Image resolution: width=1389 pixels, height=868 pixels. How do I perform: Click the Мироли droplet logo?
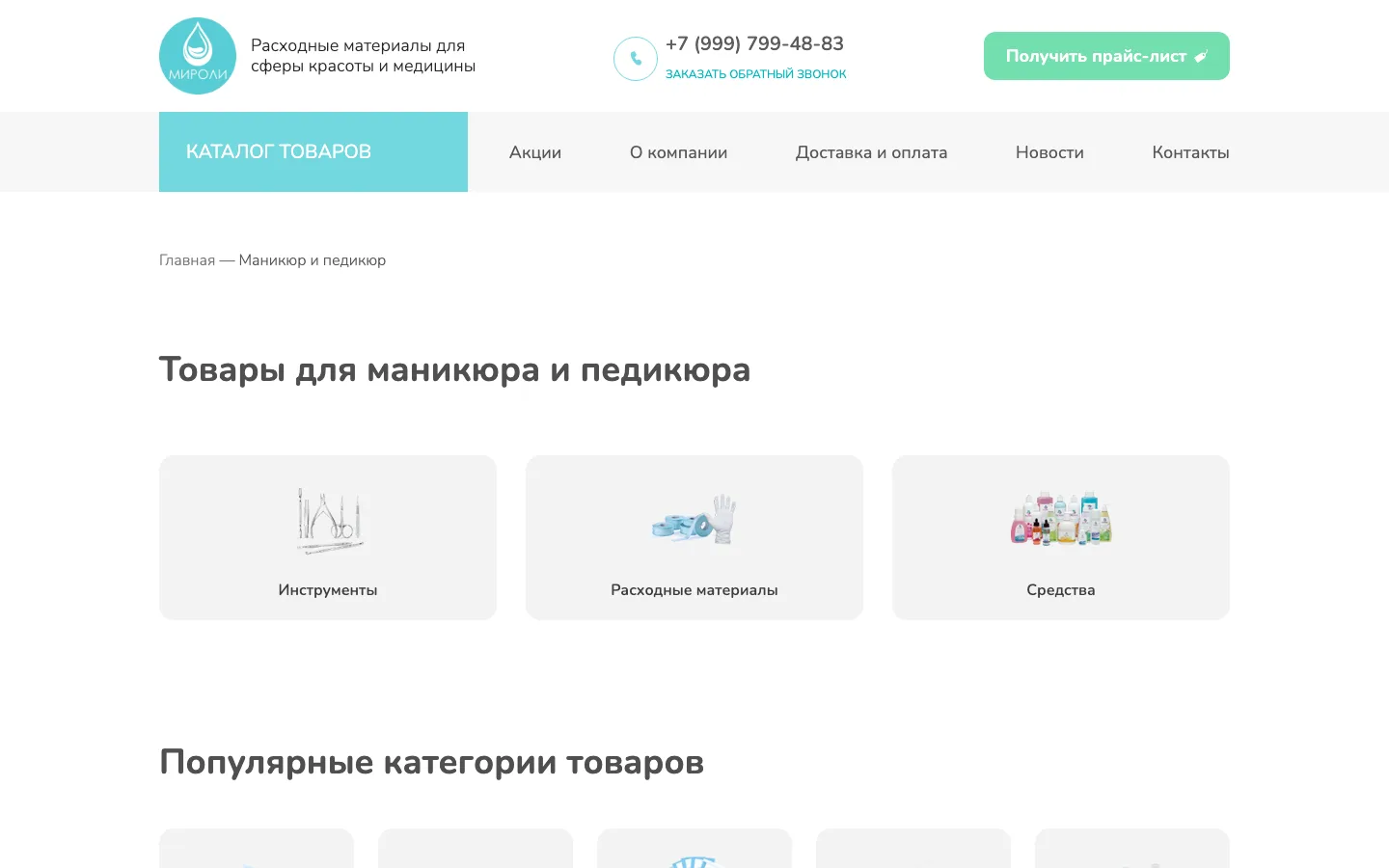tap(198, 56)
